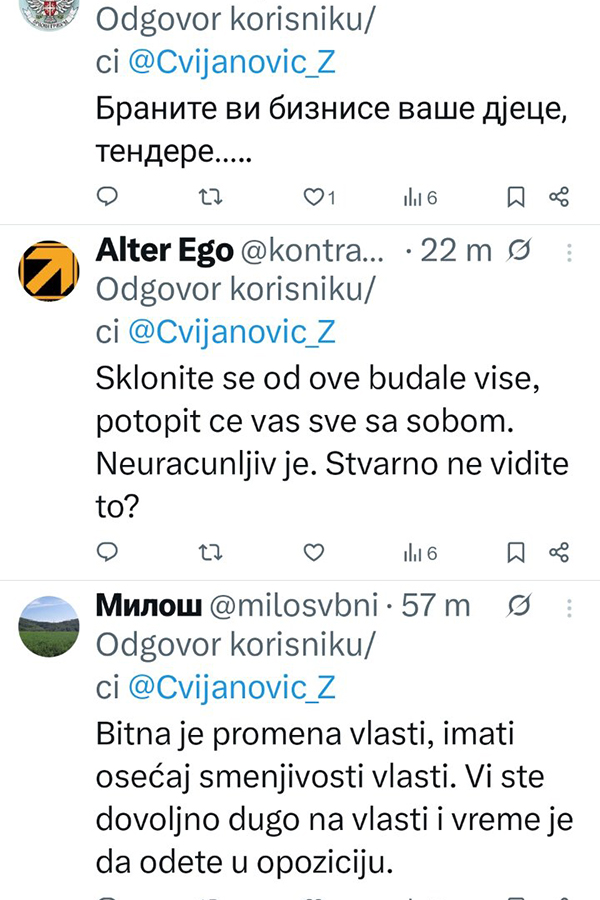Image resolution: width=600 pixels, height=900 pixels.
Task: Bookmark the Alter Ego tweet
Action: pyautogui.click(x=516, y=551)
